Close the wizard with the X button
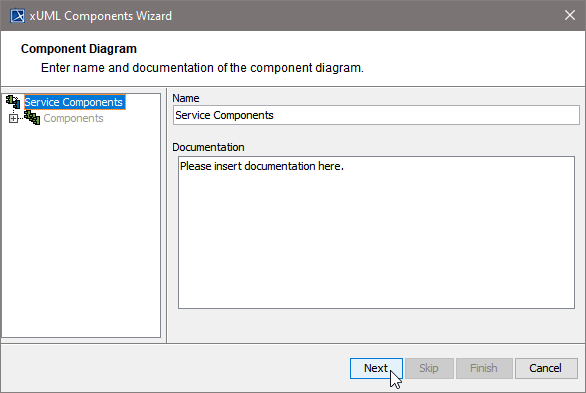586x393 pixels. coord(570,15)
